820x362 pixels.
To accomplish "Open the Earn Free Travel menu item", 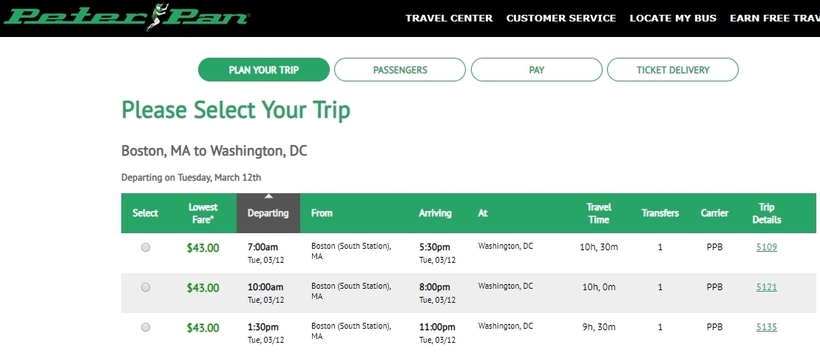I will [x=775, y=18].
